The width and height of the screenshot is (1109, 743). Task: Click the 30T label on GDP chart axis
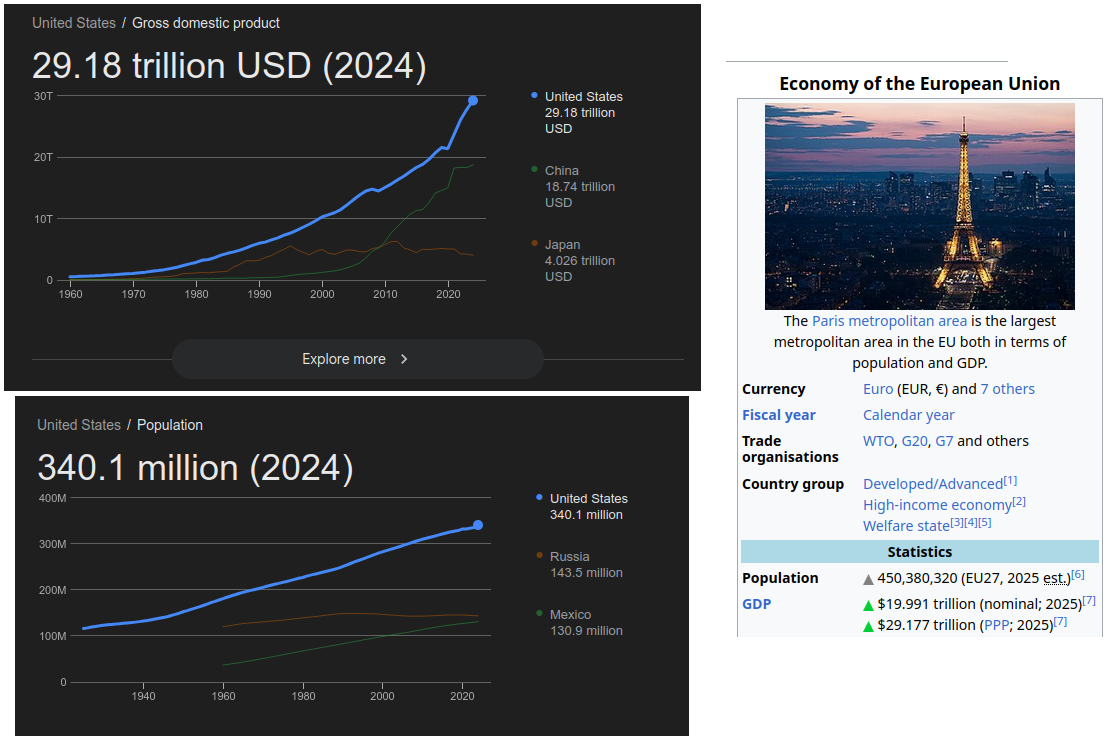coord(43,96)
